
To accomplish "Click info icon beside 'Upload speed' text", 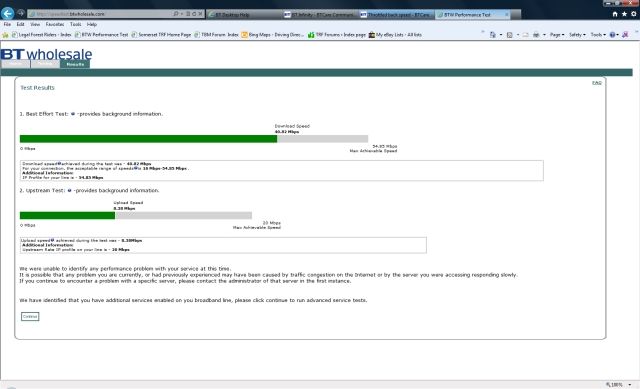I will point(52,240).
